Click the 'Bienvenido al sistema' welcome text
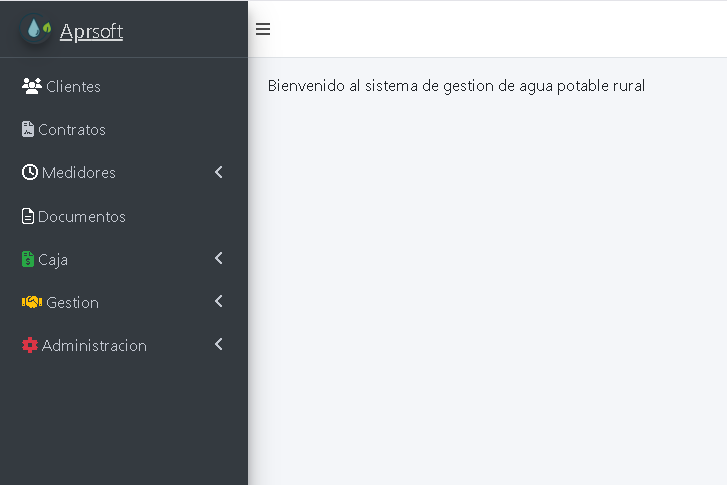This screenshot has width=727, height=485. [456, 86]
